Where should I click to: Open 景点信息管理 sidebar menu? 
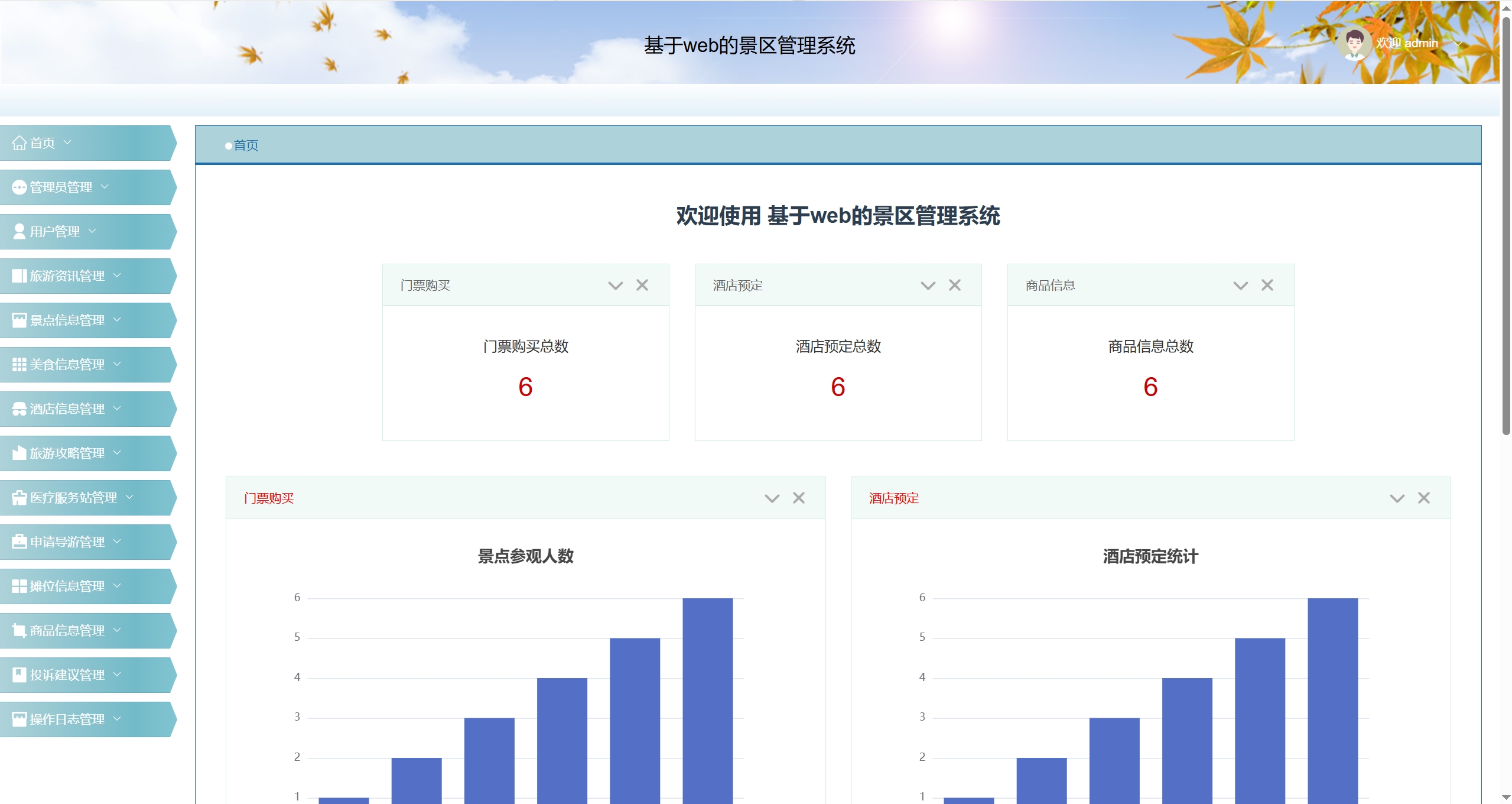[x=87, y=320]
